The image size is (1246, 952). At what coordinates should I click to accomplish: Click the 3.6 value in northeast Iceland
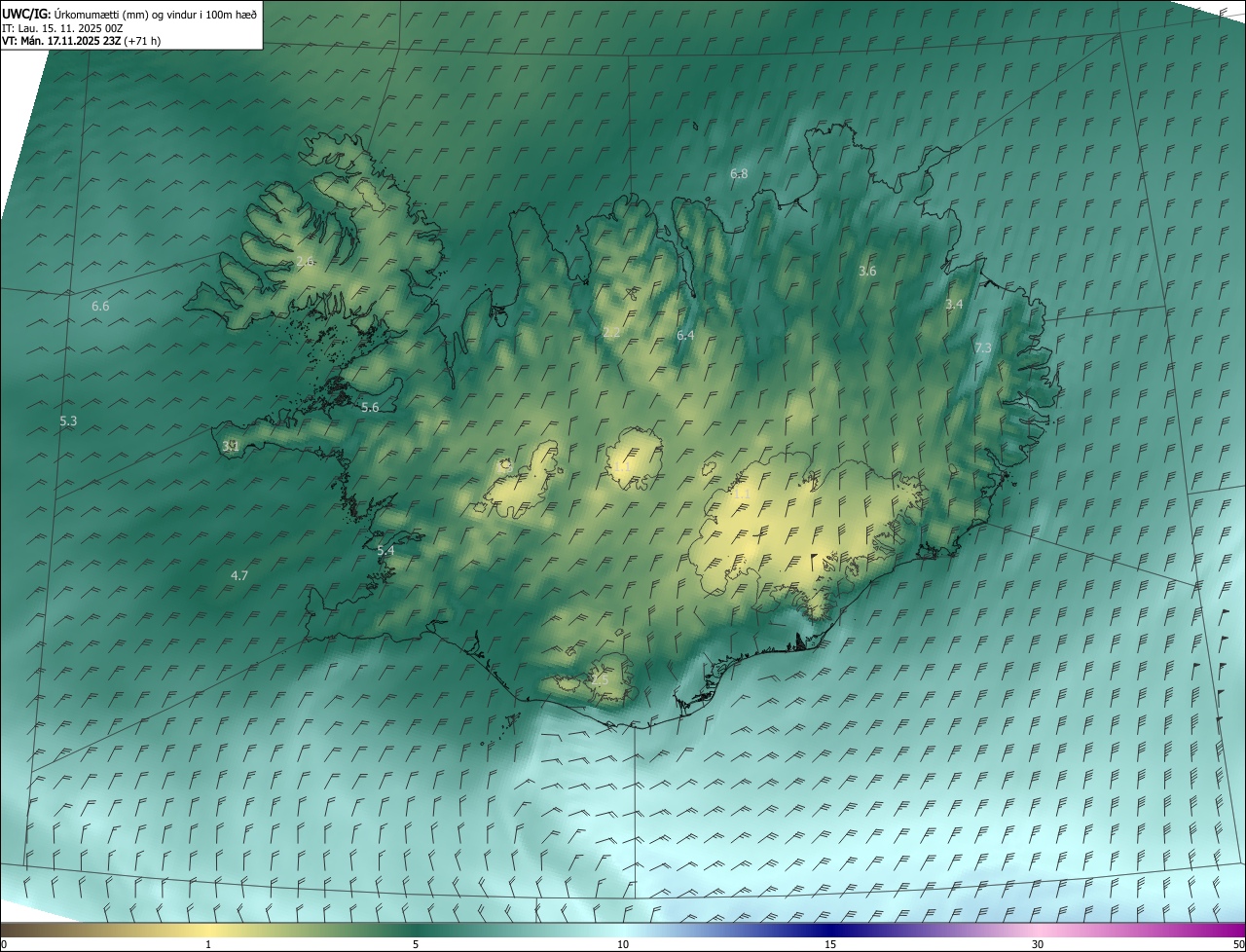(867, 271)
